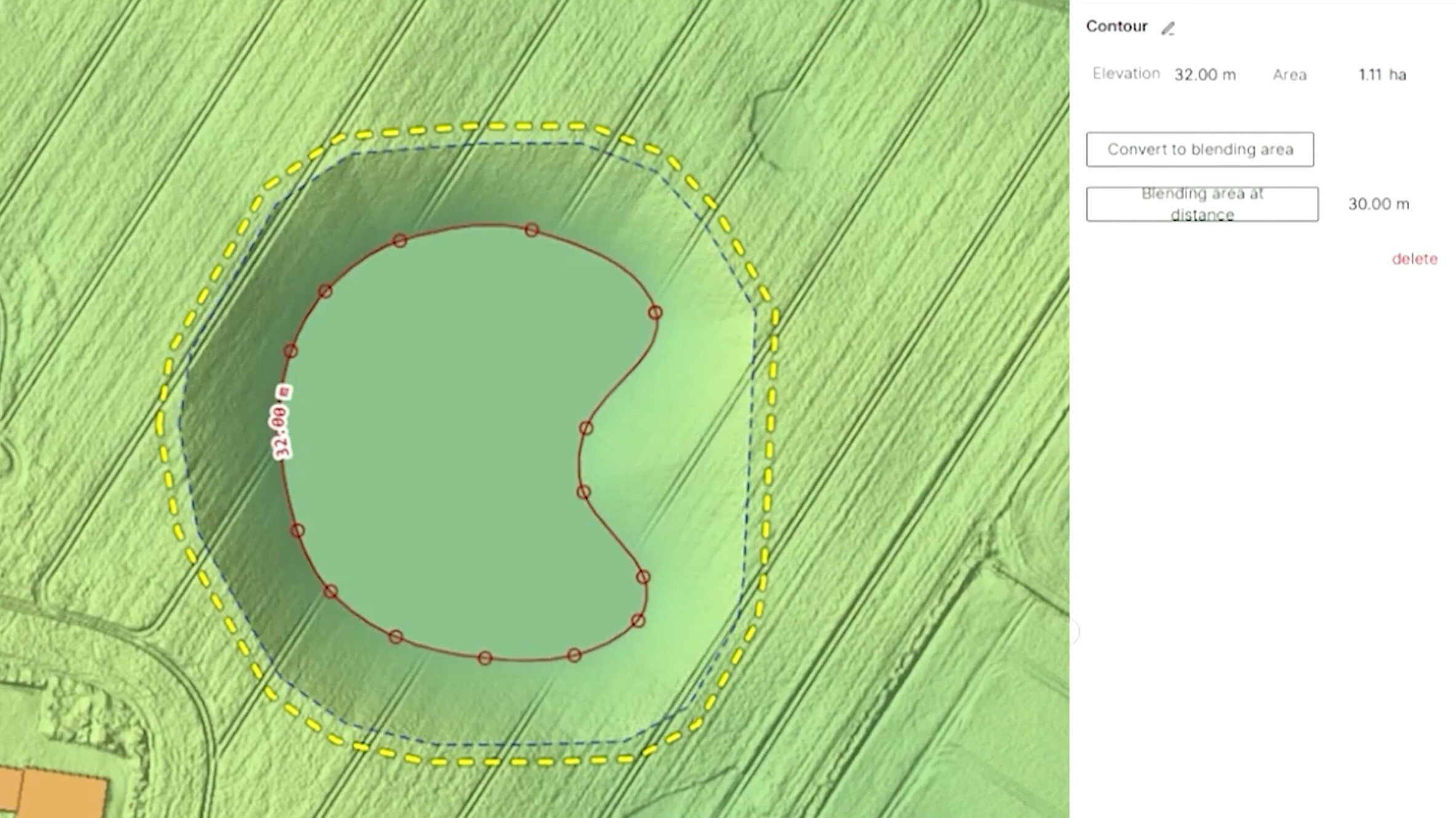
Task: Click the red delete link
Action: click(x=1414, y=259)
